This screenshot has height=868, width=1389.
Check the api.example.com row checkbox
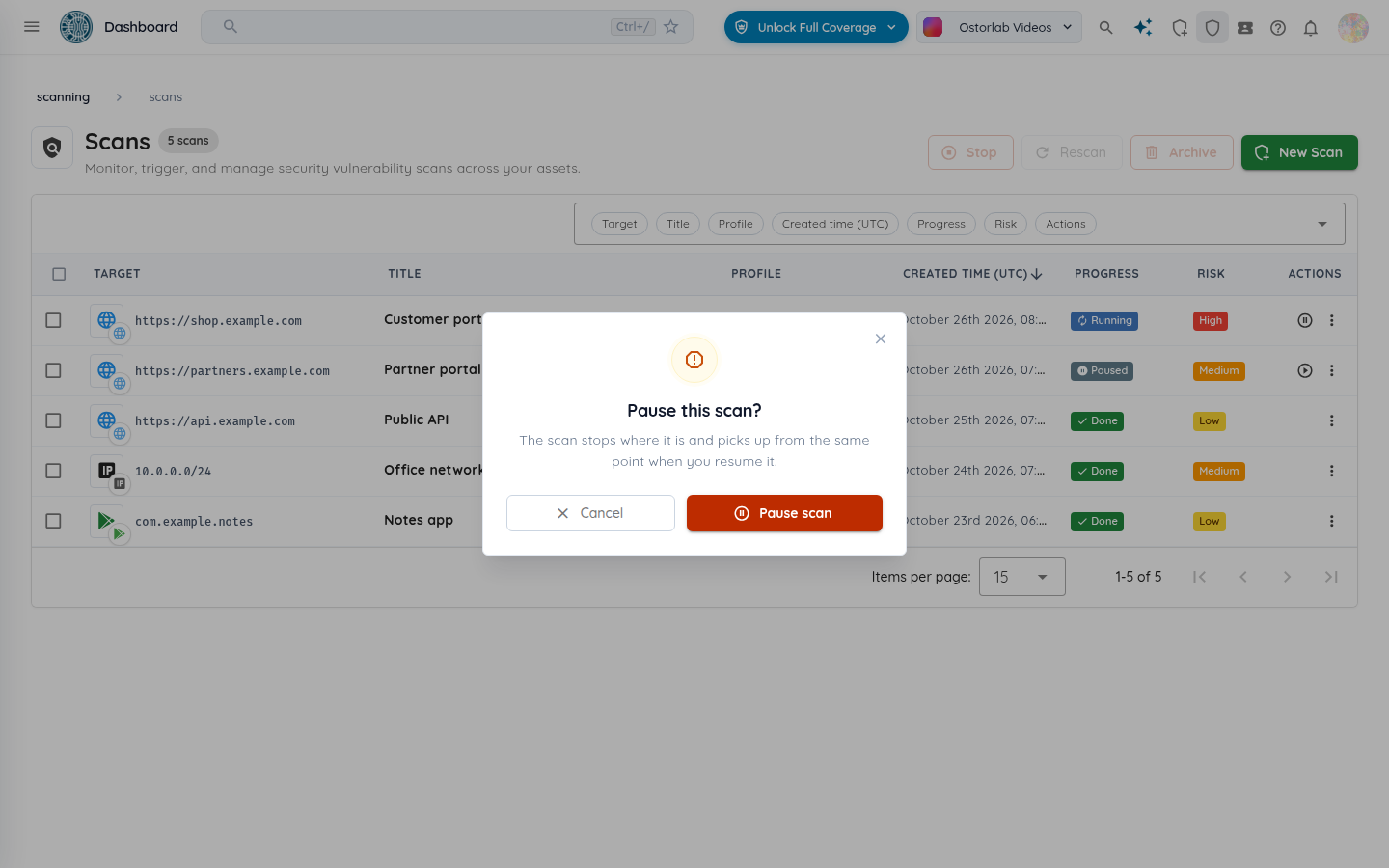(53, 420)
